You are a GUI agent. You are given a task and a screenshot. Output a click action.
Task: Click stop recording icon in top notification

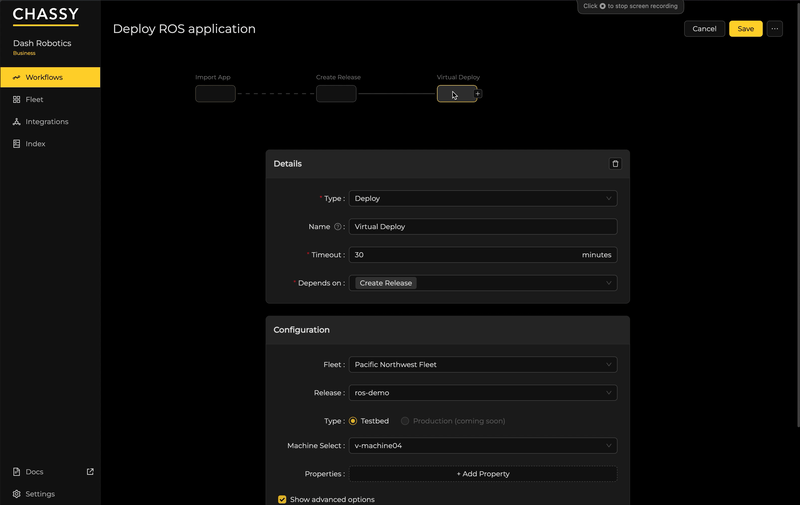coord(602,6)
